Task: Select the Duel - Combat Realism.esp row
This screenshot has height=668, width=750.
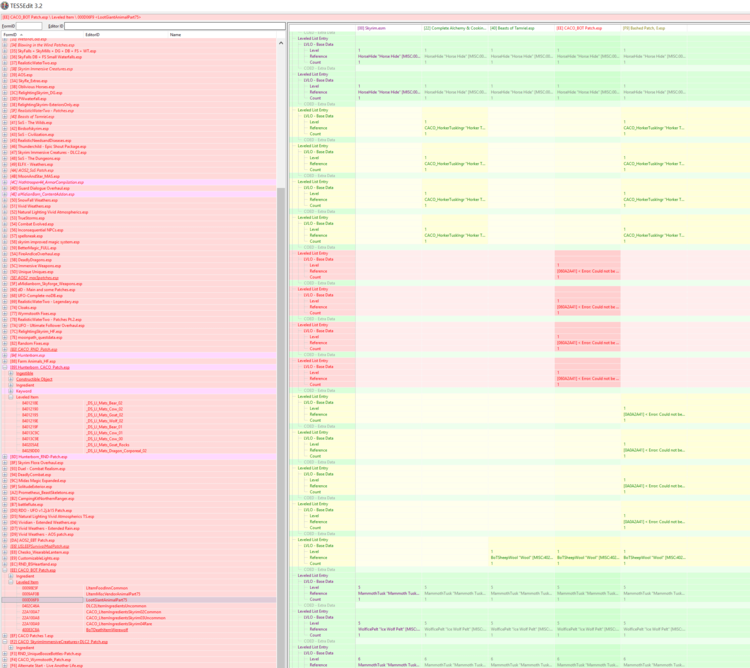Action: coord(139,469)
